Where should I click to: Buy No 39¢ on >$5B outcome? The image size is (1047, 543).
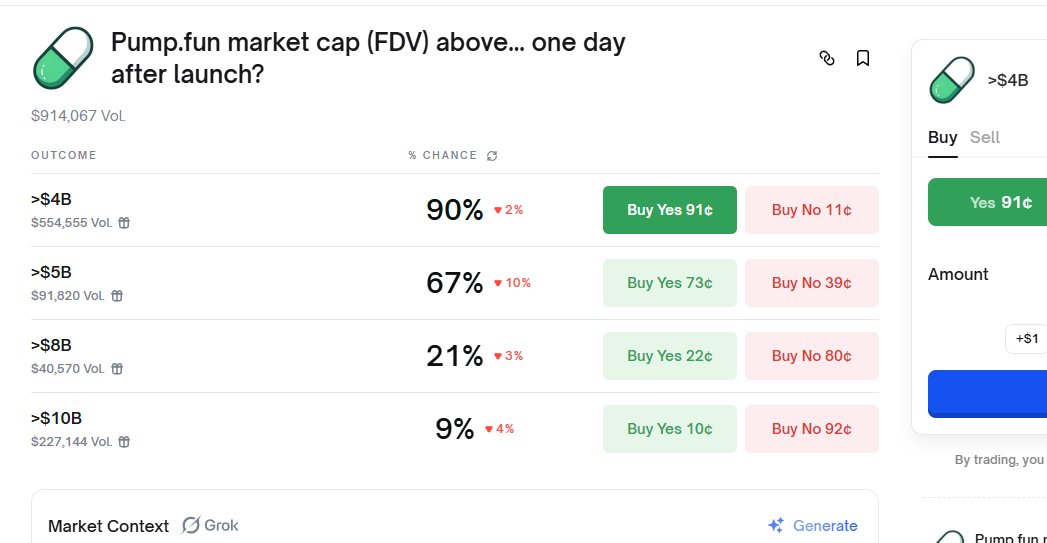click(x=812, y=283)
